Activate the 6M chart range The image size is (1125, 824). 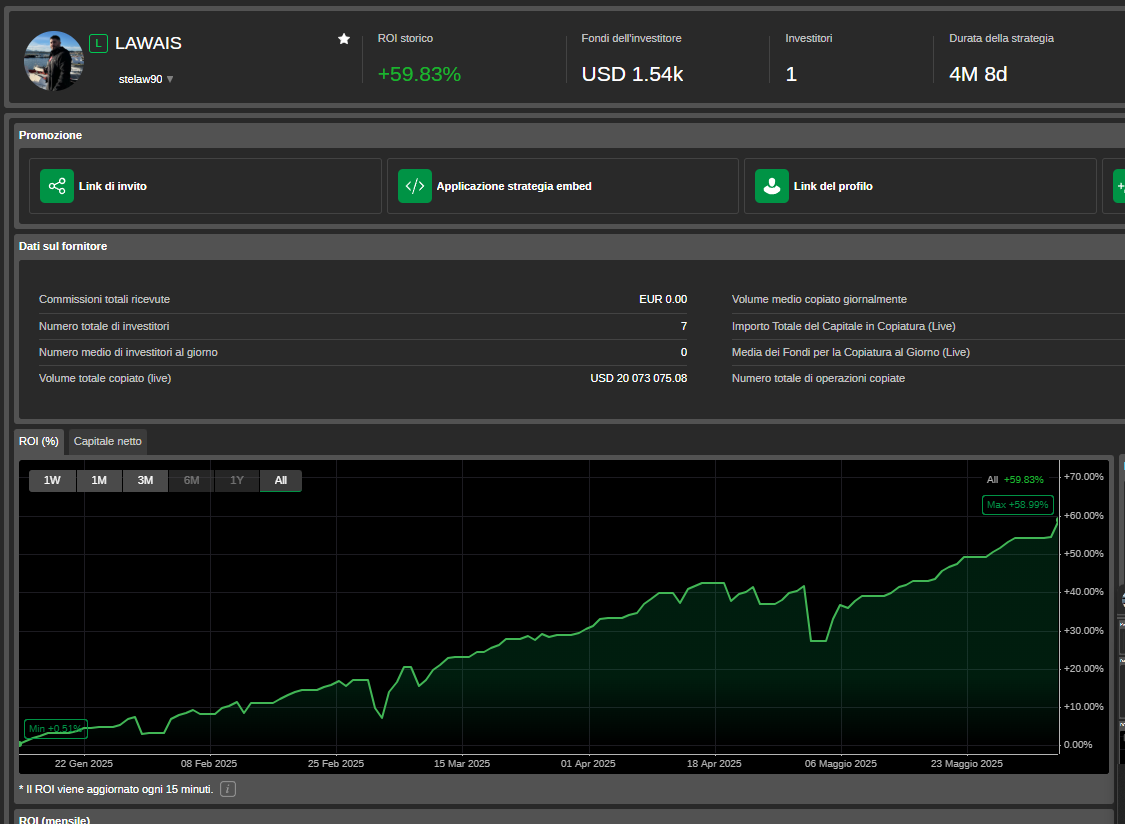[x=190, y=480]
